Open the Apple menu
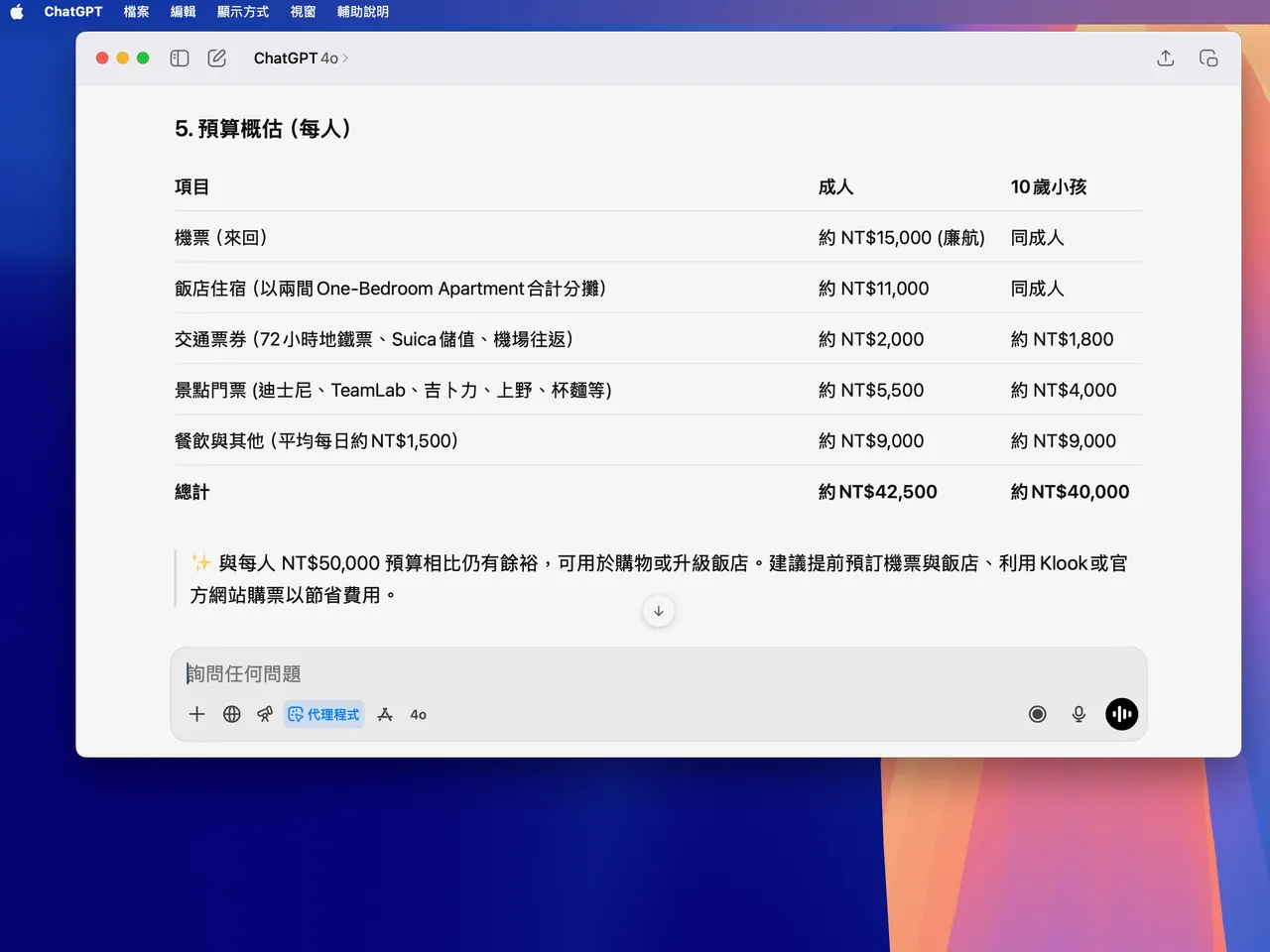Viewport: 1270px width, 952px height. 17,12
